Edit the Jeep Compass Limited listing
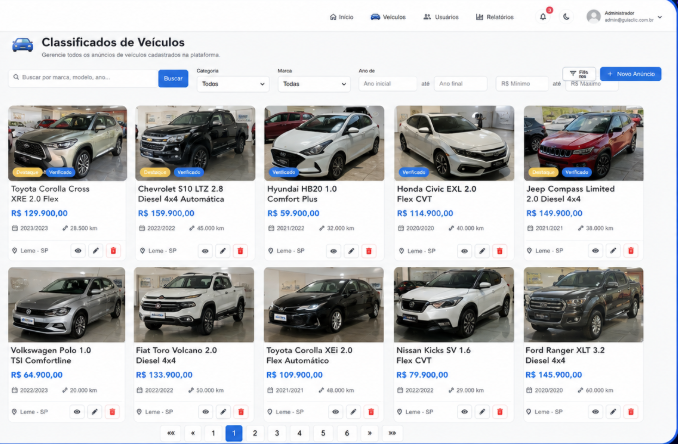This screenshot has width=678, height=444. tap(613, 251)
